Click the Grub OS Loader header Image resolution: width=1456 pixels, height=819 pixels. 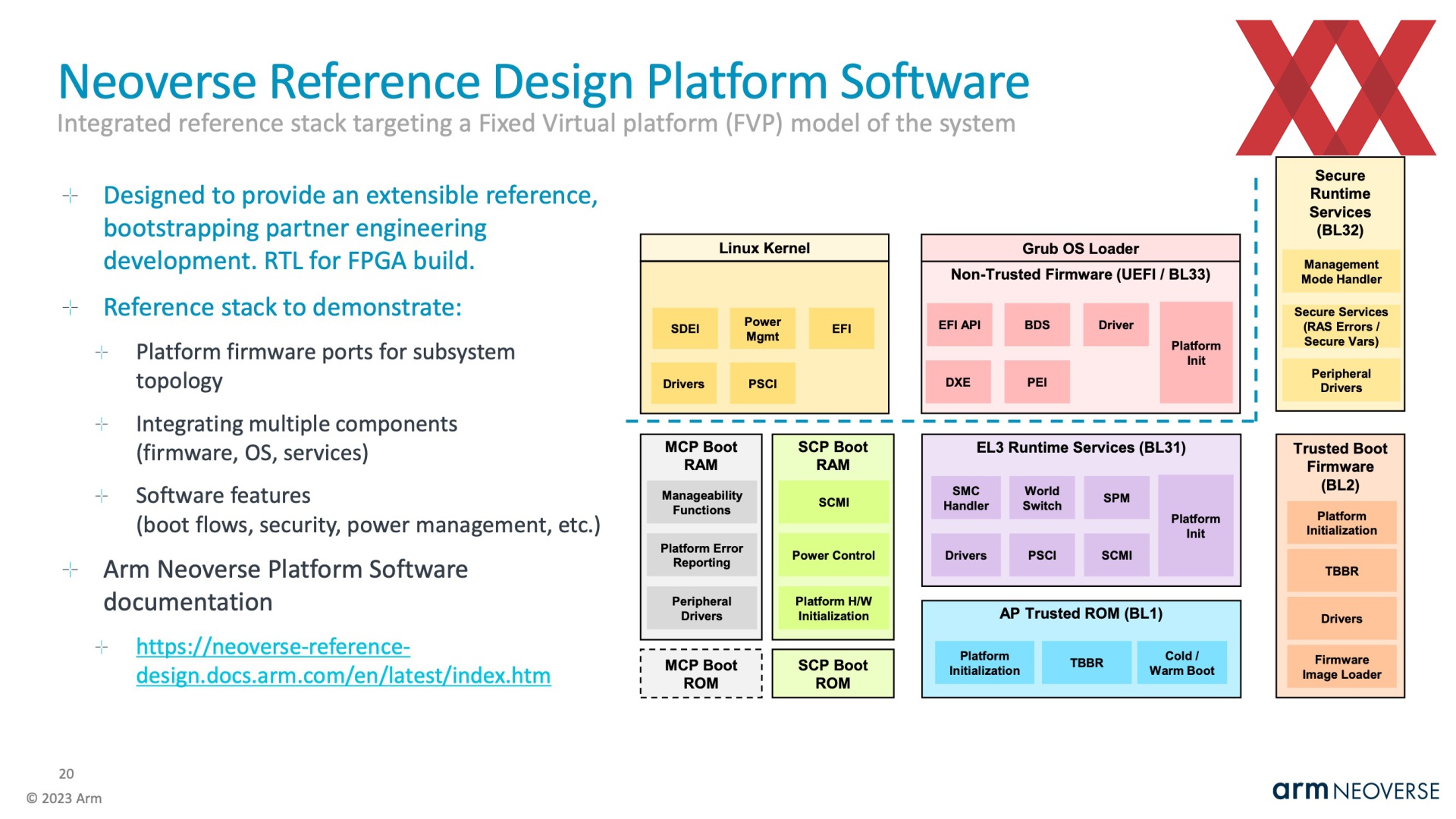[x=1080, y=248]
